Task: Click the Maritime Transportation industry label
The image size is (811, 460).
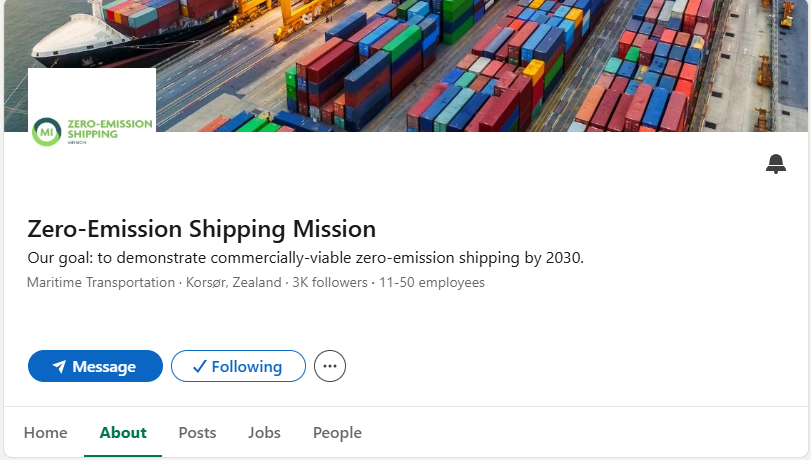Action: (x=101, y=283)
